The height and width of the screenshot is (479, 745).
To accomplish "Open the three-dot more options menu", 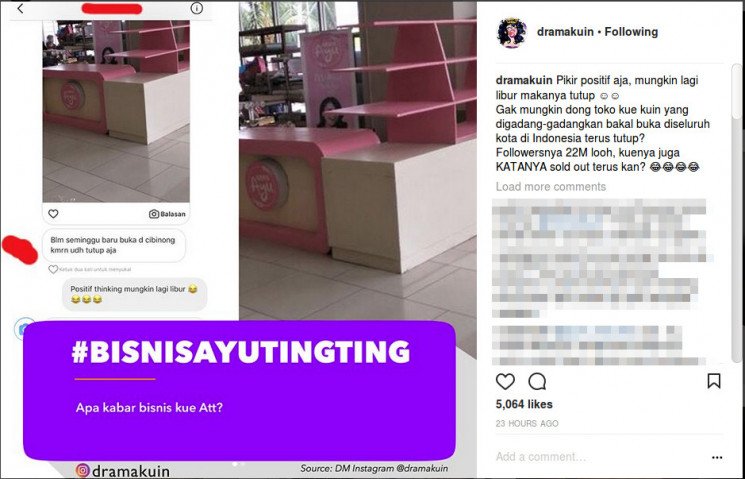I will 717,458.
